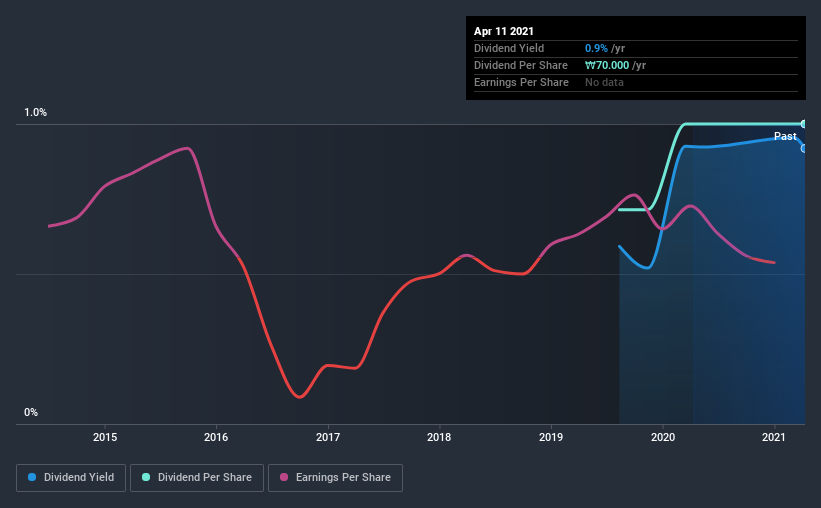Select the 2018 x-axis label

pos(439,437)
